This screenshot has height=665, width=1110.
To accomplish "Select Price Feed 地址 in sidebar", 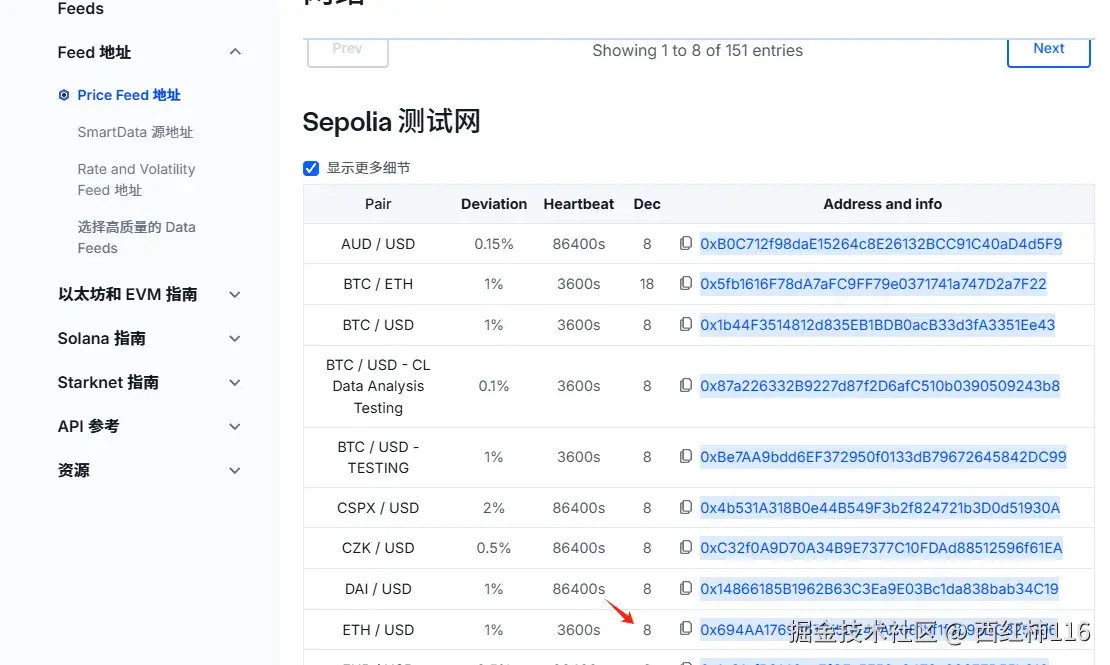I will click(129, 95).
